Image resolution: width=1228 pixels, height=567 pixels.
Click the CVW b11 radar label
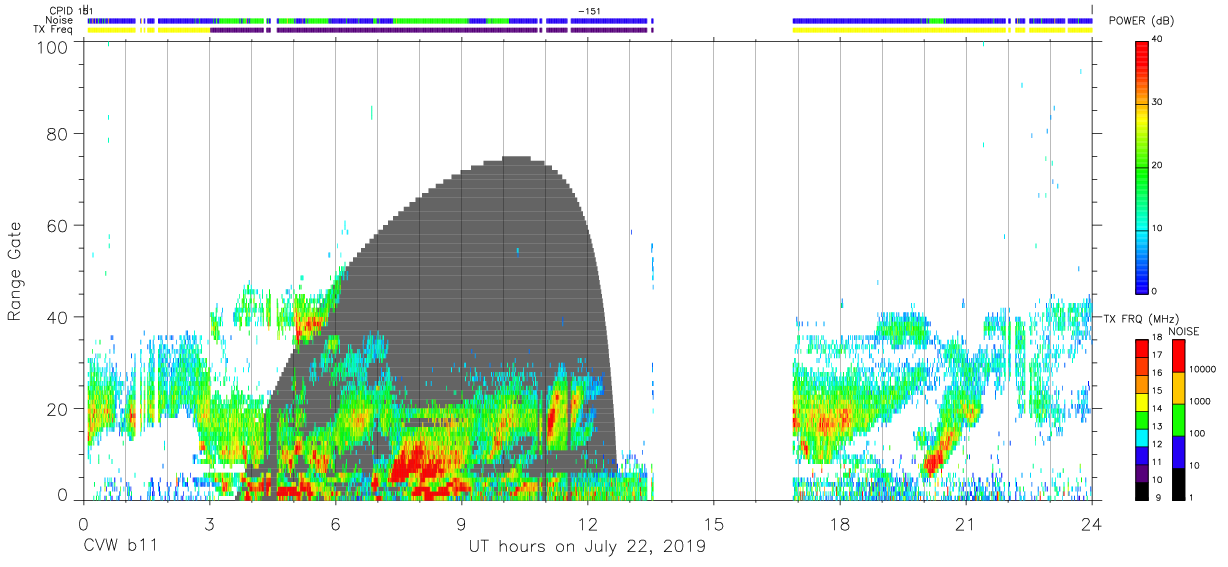tap(119, 547)
